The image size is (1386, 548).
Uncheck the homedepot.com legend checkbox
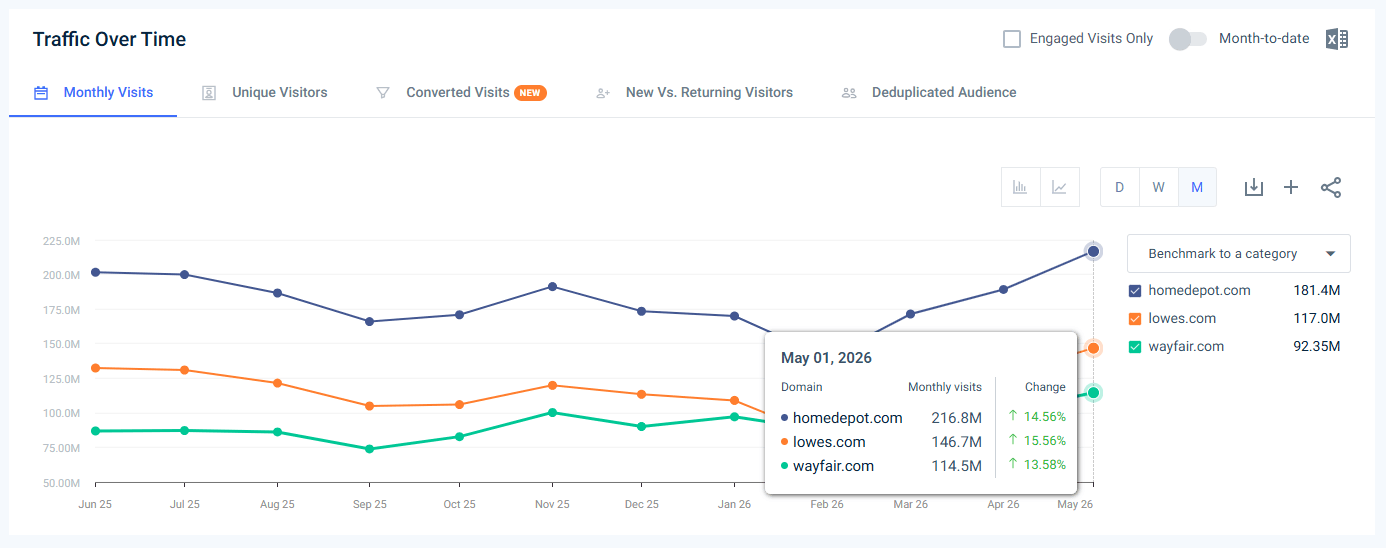point(1135,291)
